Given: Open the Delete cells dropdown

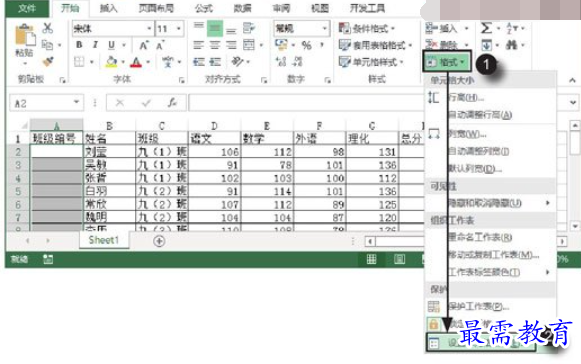Looking at the screenshot, I should pyautogui.click(x=446, y=45).
